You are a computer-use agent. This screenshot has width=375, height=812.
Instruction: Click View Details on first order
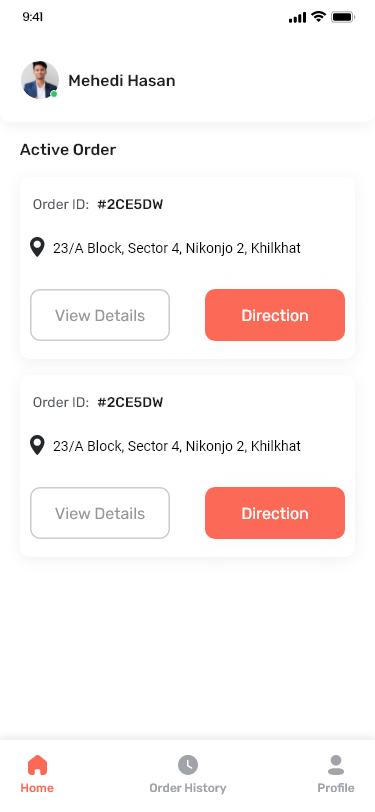[100, 315]
